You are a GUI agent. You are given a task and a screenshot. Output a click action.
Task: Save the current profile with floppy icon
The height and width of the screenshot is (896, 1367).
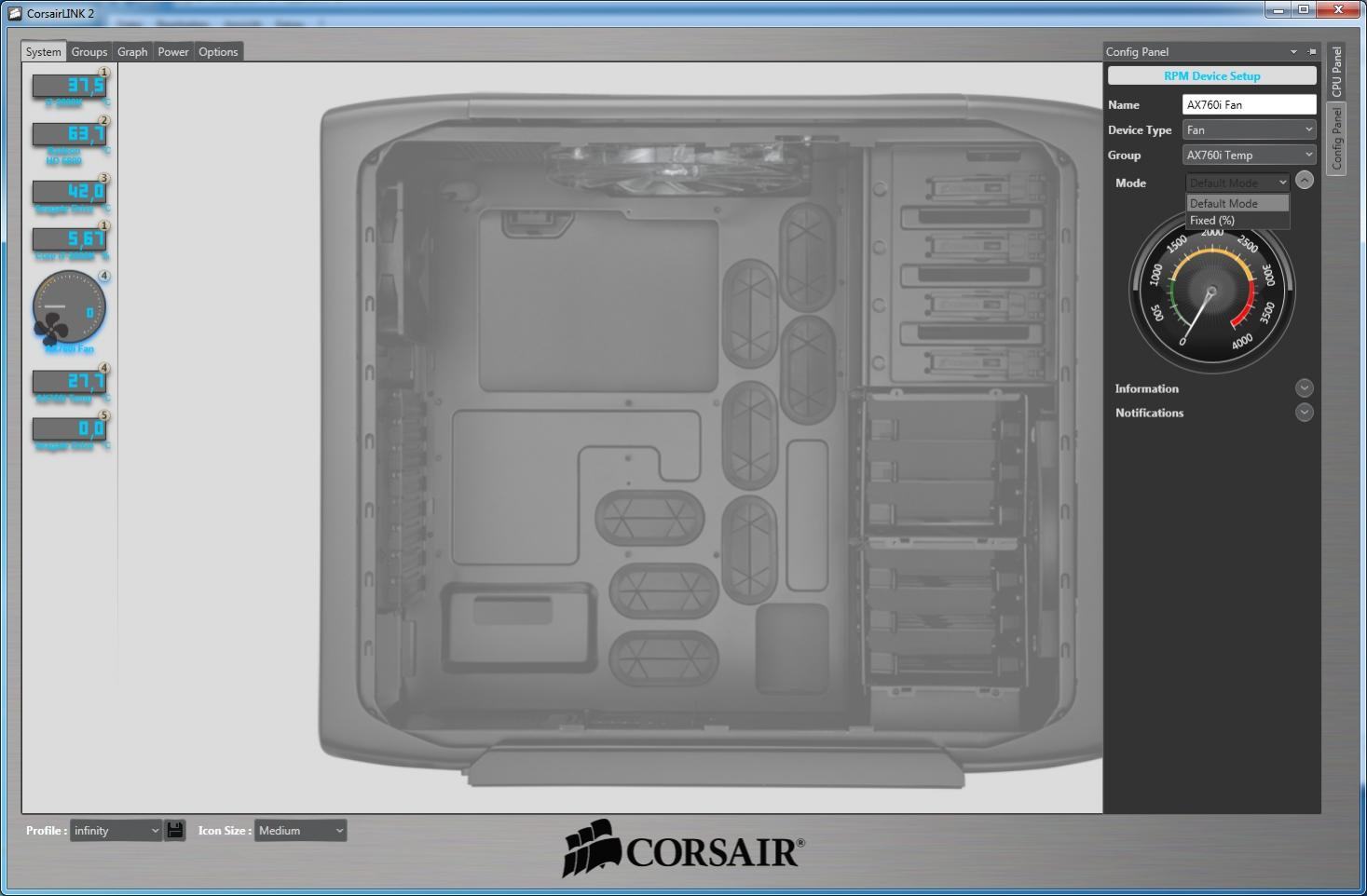click(174, 830)
